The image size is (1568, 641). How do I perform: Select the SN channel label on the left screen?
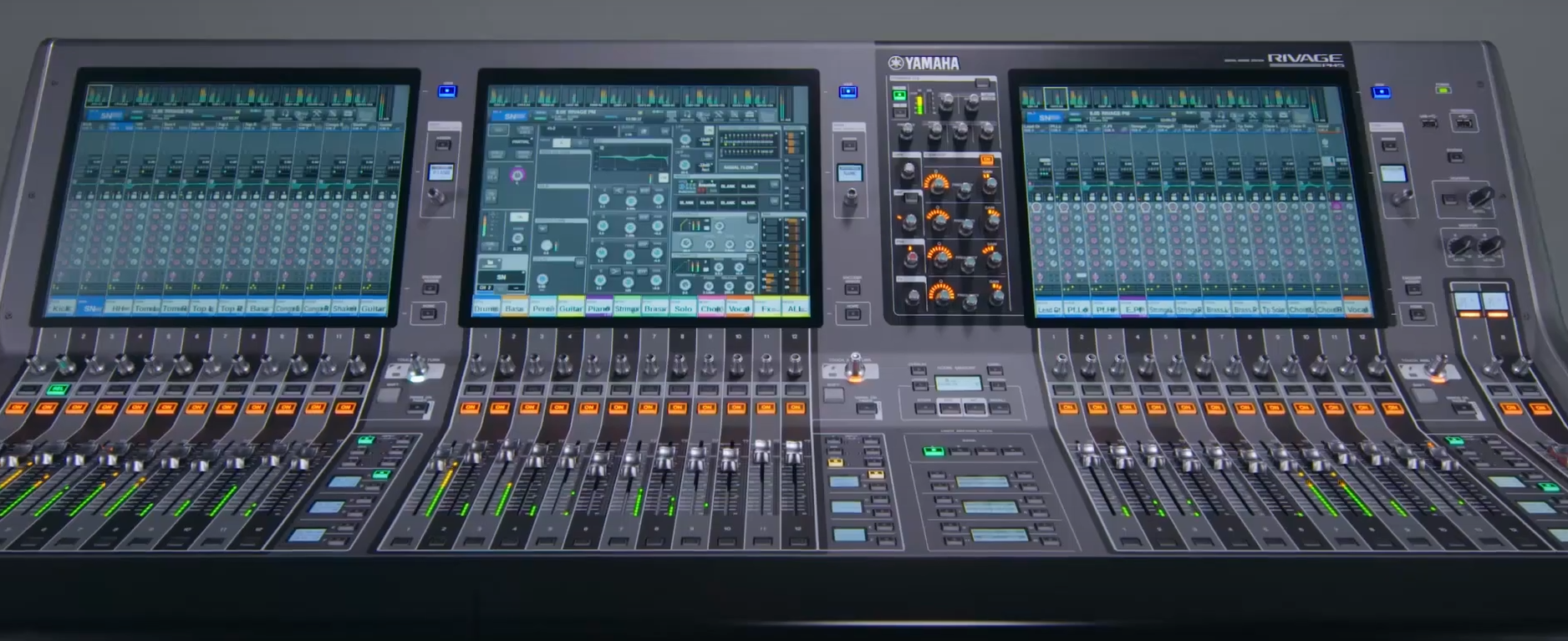[x=92, y=308]
